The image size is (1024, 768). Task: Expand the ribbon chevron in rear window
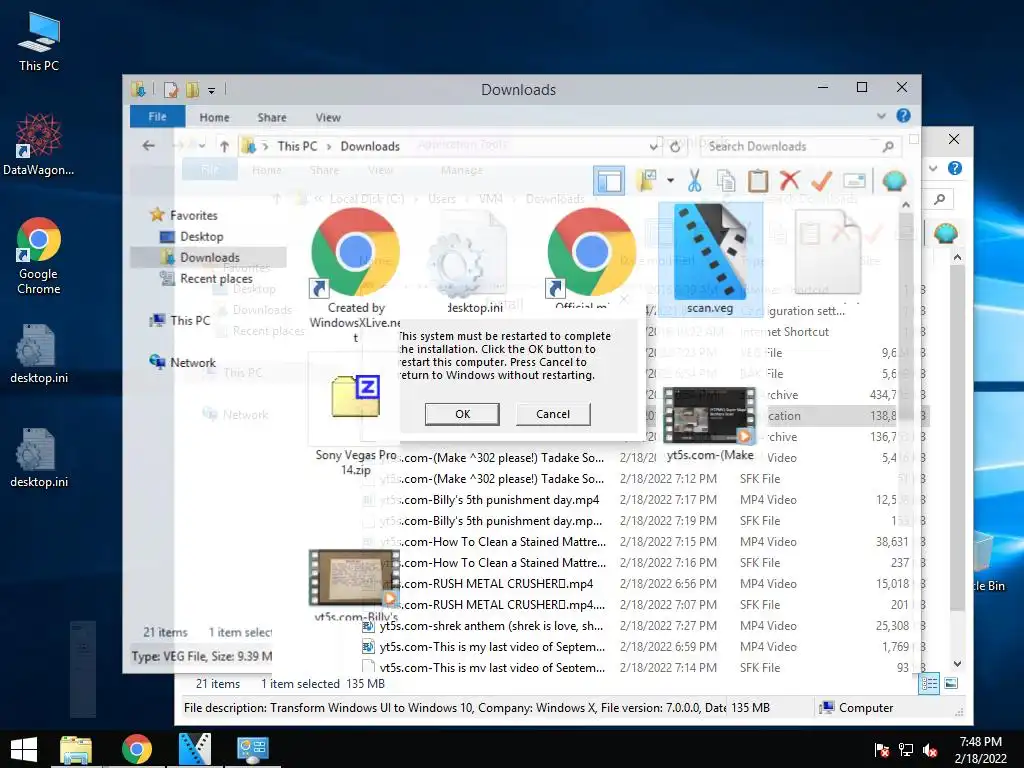(x=933, y=168)
